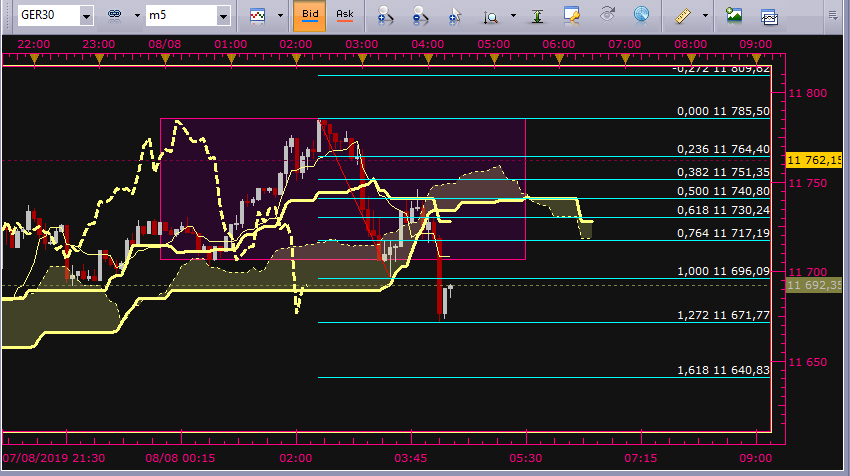
Task: Expand the ruler tool options arrow
Action: point(705,16)
